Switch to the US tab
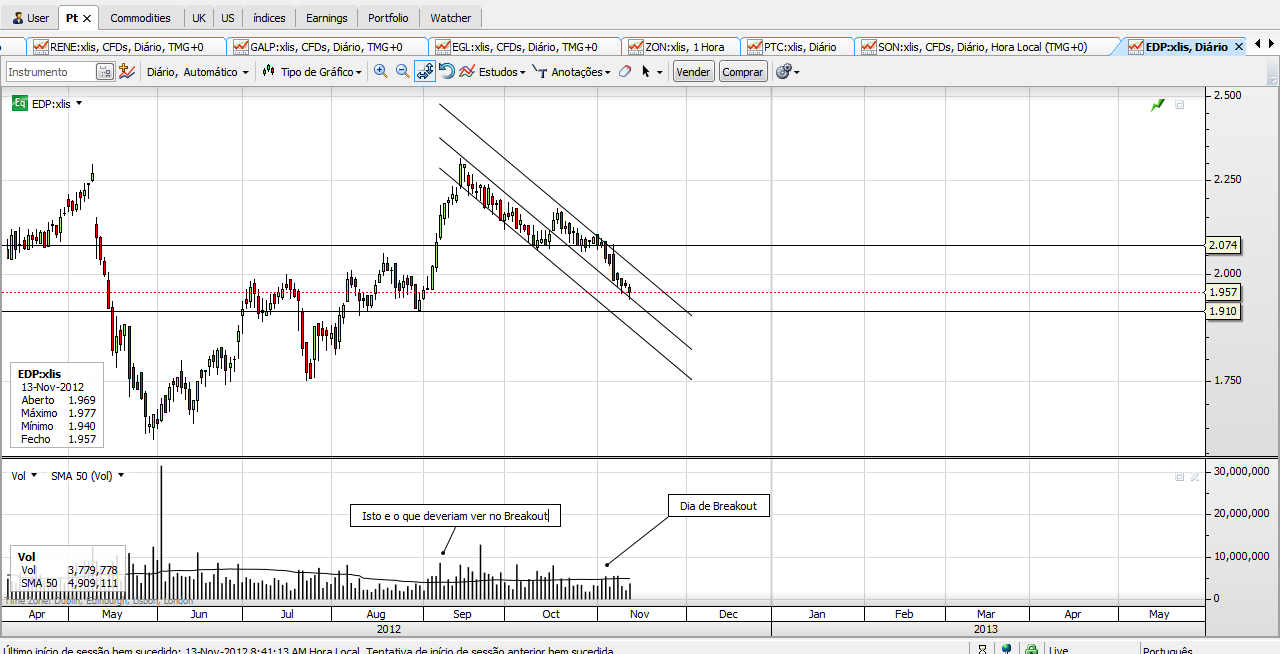 point(228,18)
